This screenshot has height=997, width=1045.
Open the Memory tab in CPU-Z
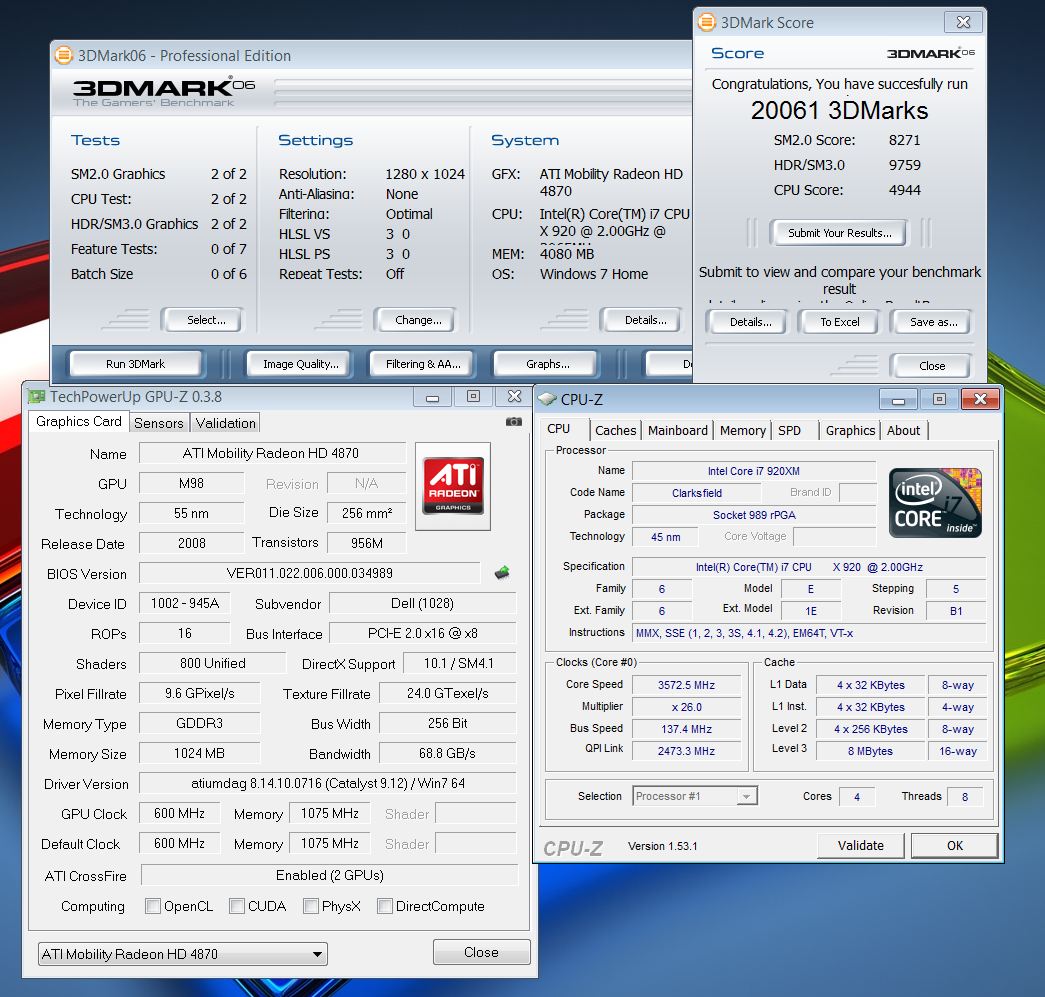(742, 431)
